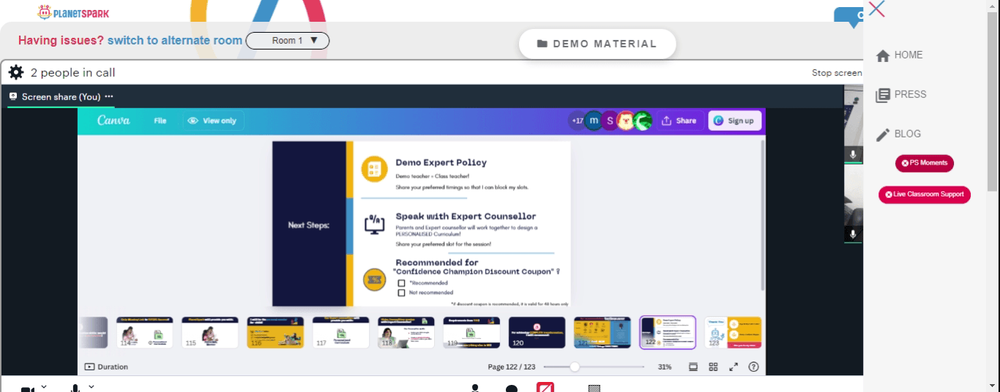Open screen share options three dots

pyautogui.click(x=109, y=96)
